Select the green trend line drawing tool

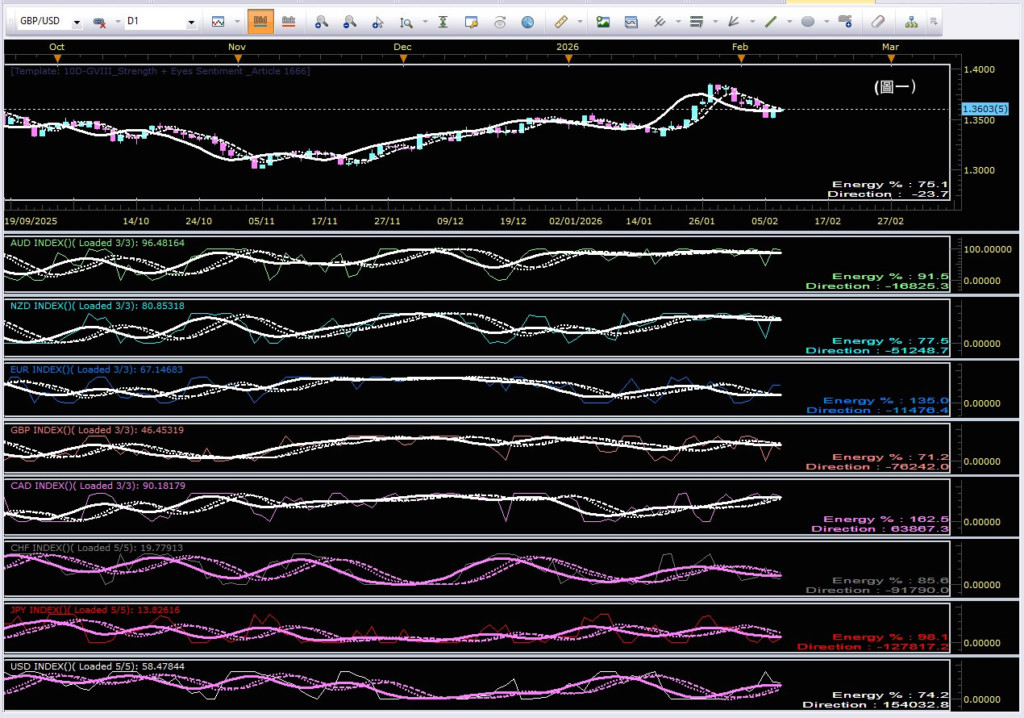coord(771,21)
